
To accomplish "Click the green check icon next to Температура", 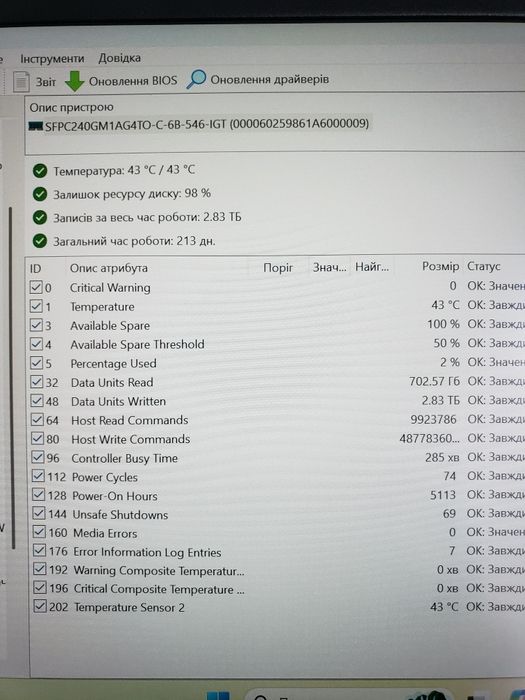I will point(40,171).
